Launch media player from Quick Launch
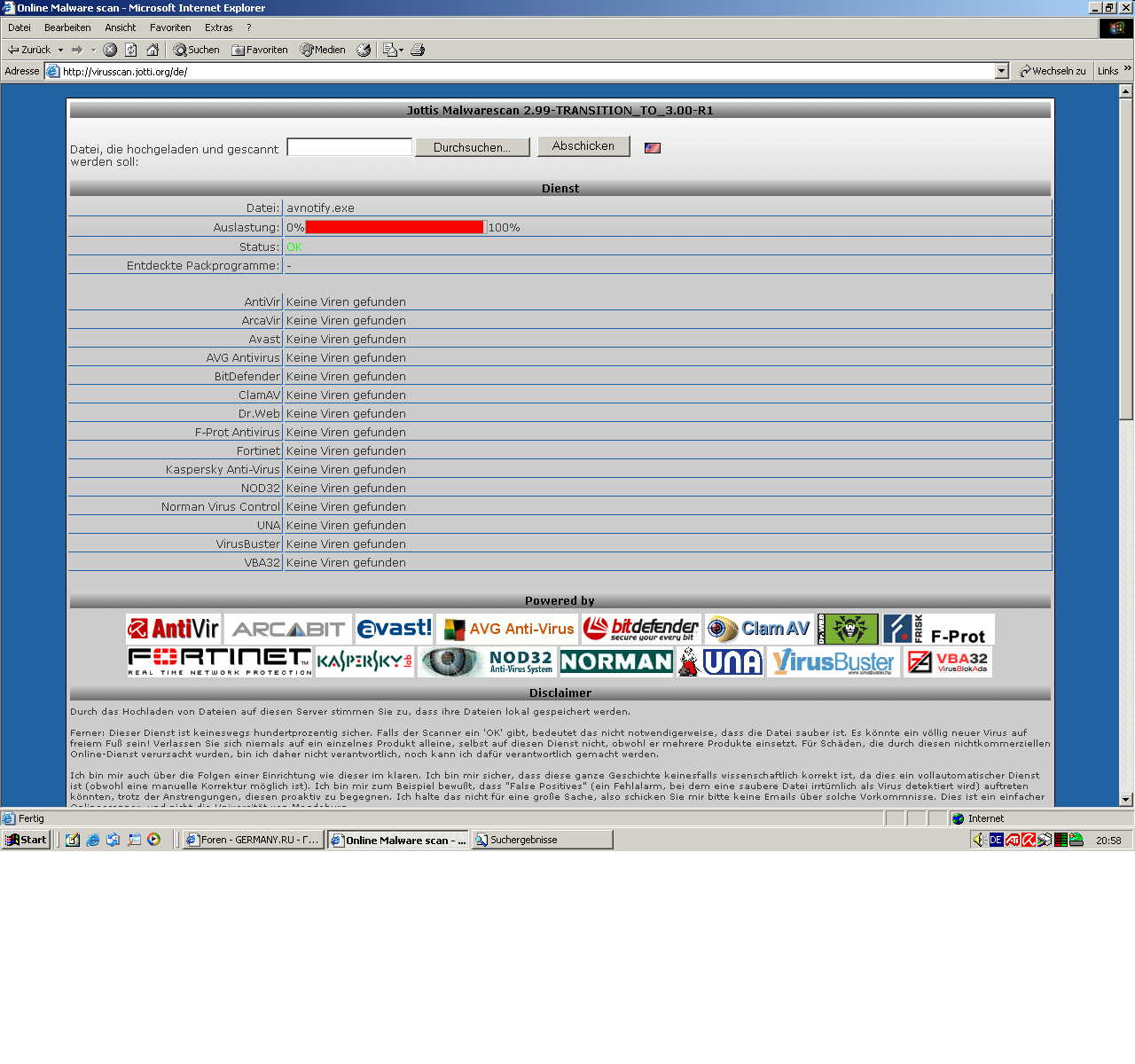1135x1064 pixels. click(x=153, y=840)
